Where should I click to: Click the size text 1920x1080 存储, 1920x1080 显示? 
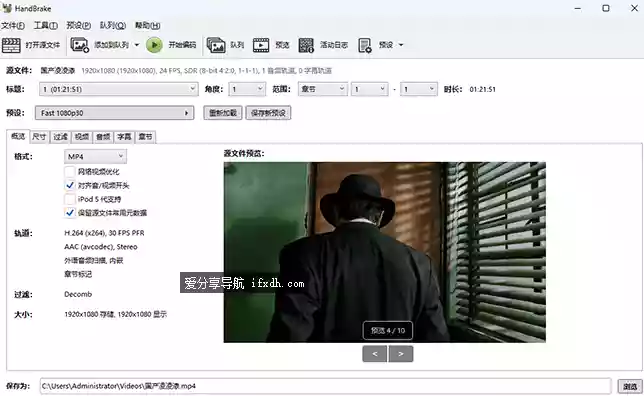click(x=115, y=314)
